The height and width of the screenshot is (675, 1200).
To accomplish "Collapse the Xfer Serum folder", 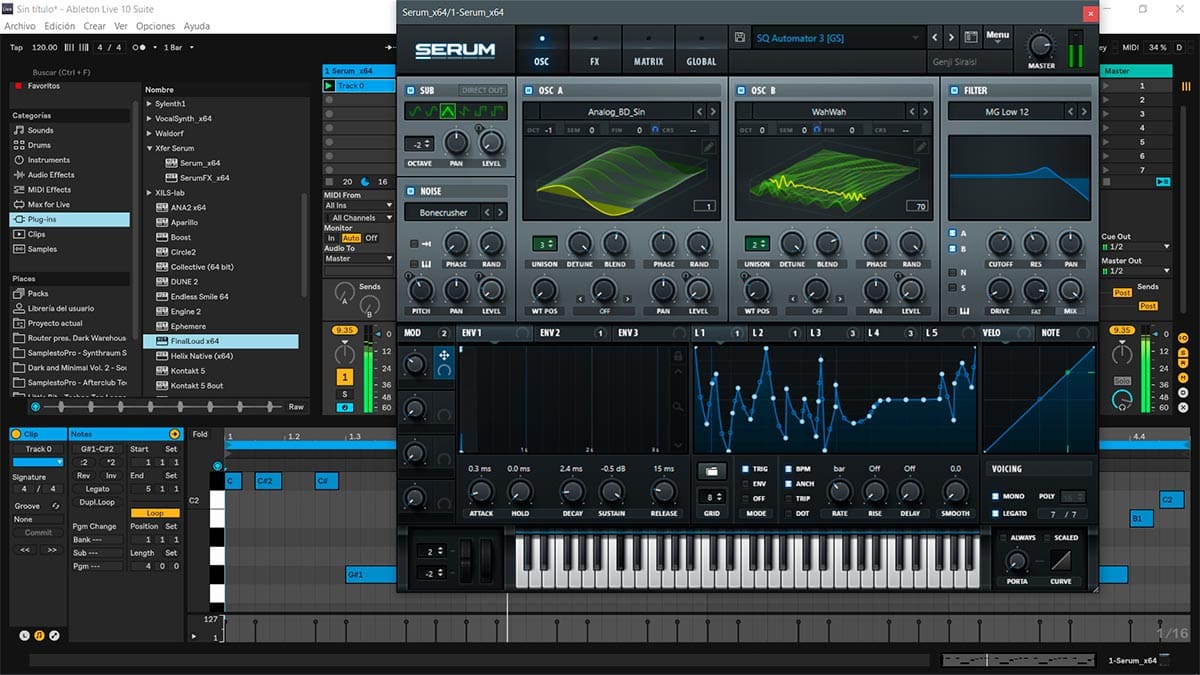I will click(x=149, y=148).
